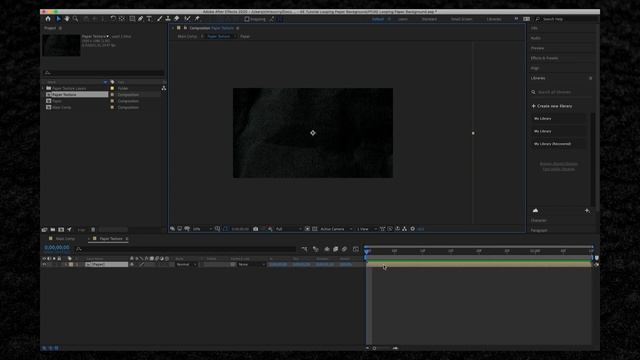Click label color swatch for Paper Texture item
The image size is (640, 360).
point(112,95)
